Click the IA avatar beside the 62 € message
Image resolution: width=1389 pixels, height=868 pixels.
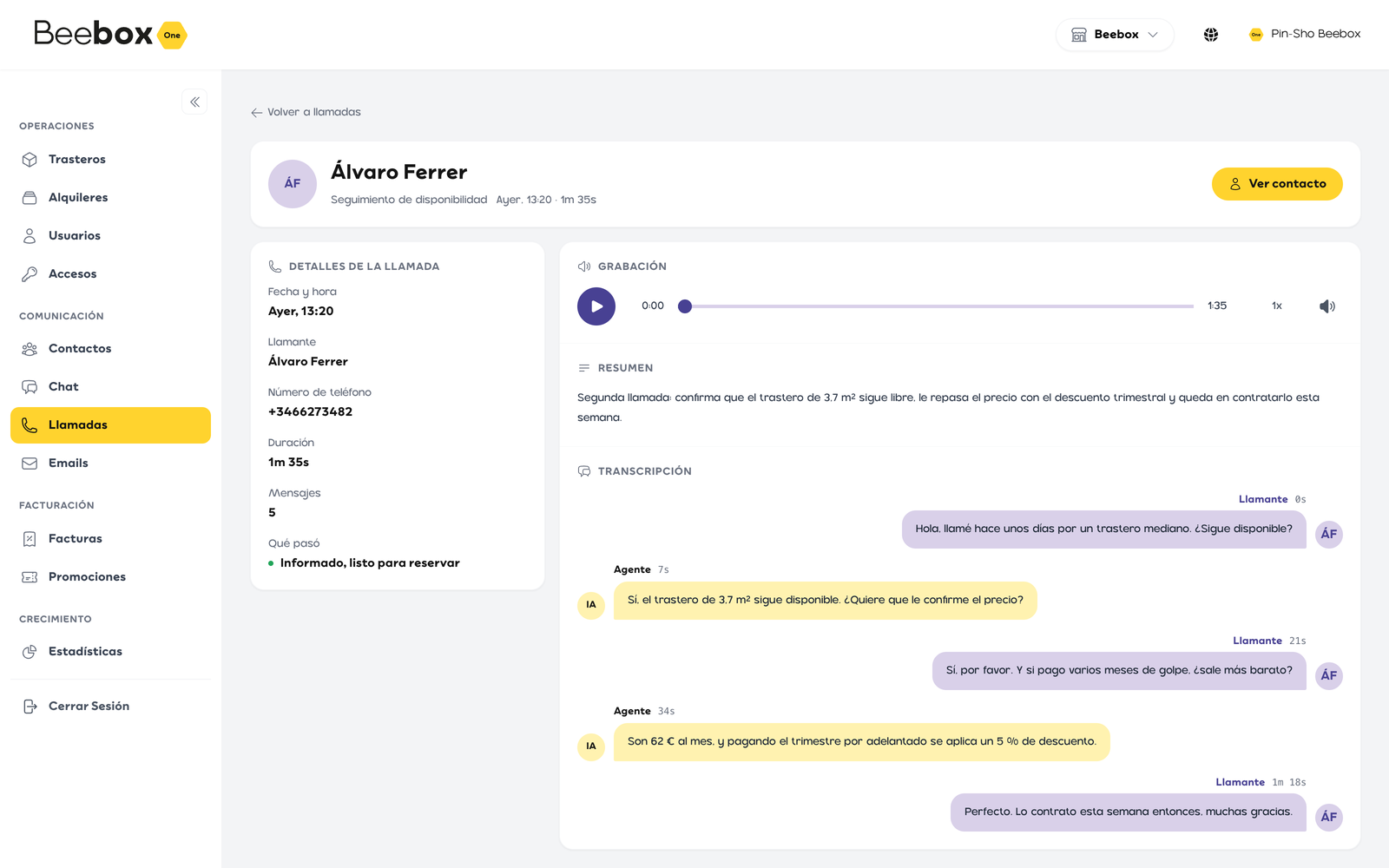591,746
